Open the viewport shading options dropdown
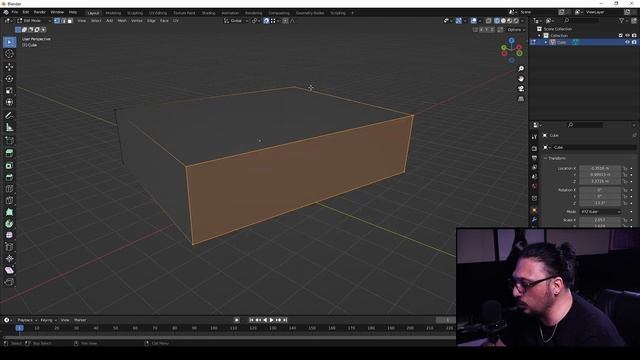Image resolution: width=640 pixels, height=360 pixels. [x=523, y=20]
